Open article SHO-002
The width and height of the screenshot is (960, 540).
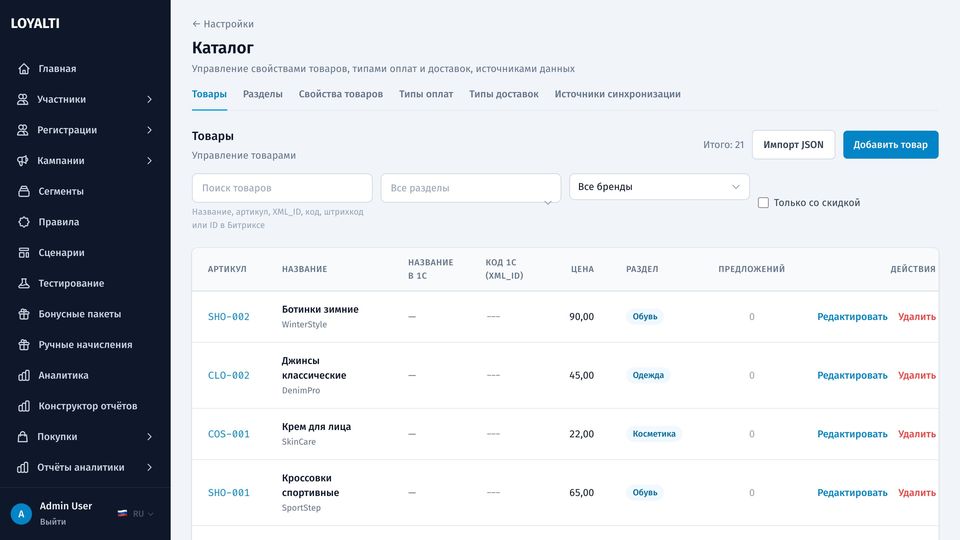pyautogui.click(x=228, y=317)
